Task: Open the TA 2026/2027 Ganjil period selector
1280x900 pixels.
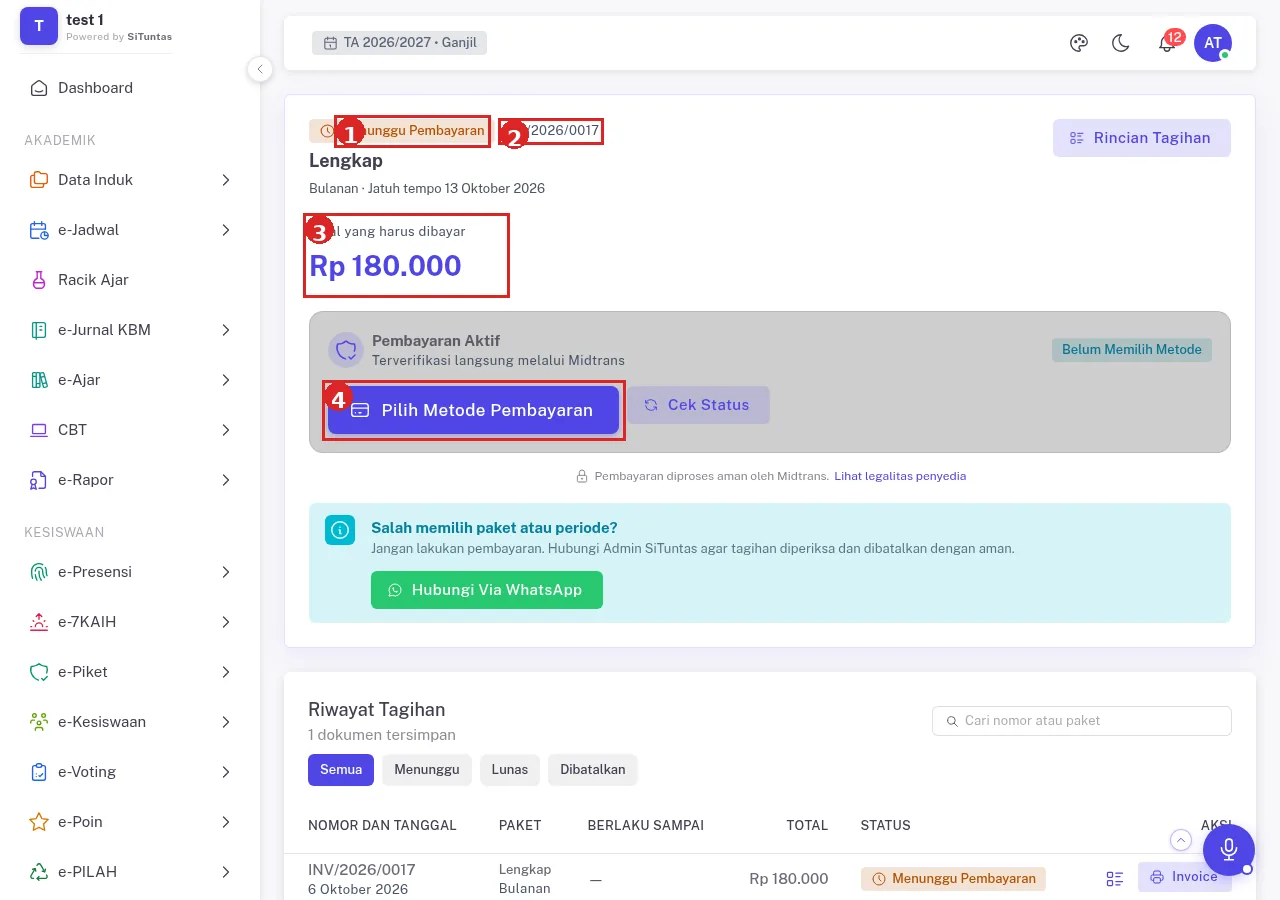Action: pos(400,43)
